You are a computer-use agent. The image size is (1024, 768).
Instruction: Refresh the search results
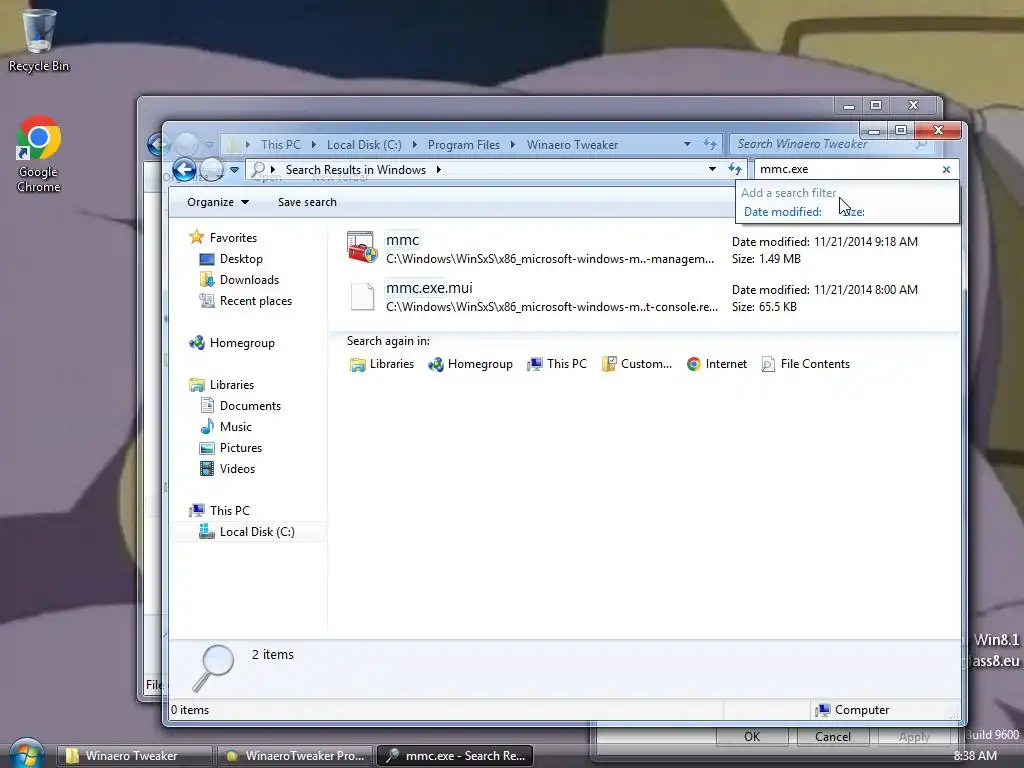click(735, 169)
